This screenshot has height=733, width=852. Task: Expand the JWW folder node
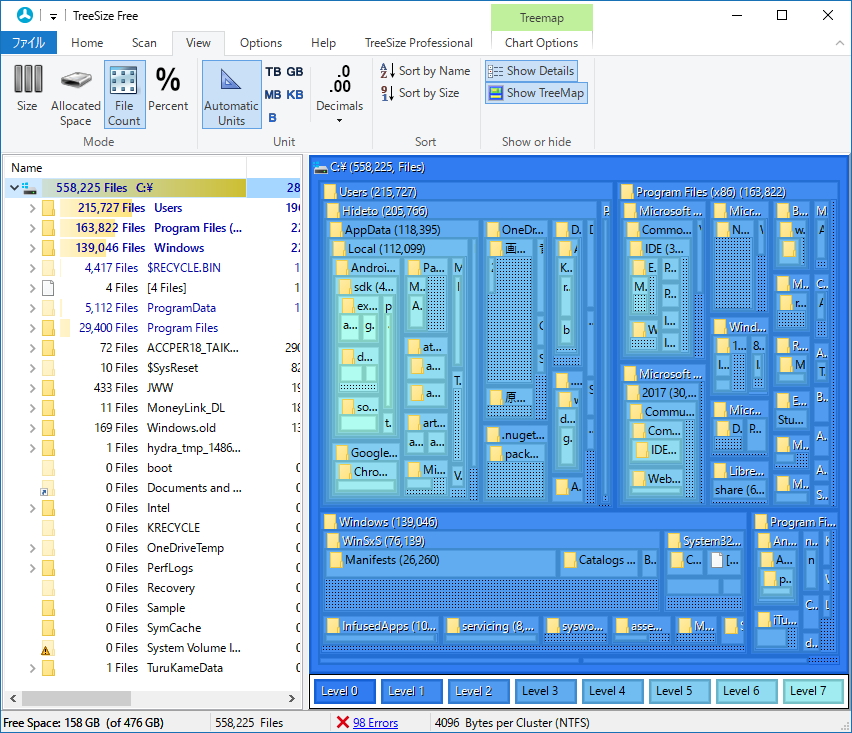pyautogui.click(x=32, y=388)
